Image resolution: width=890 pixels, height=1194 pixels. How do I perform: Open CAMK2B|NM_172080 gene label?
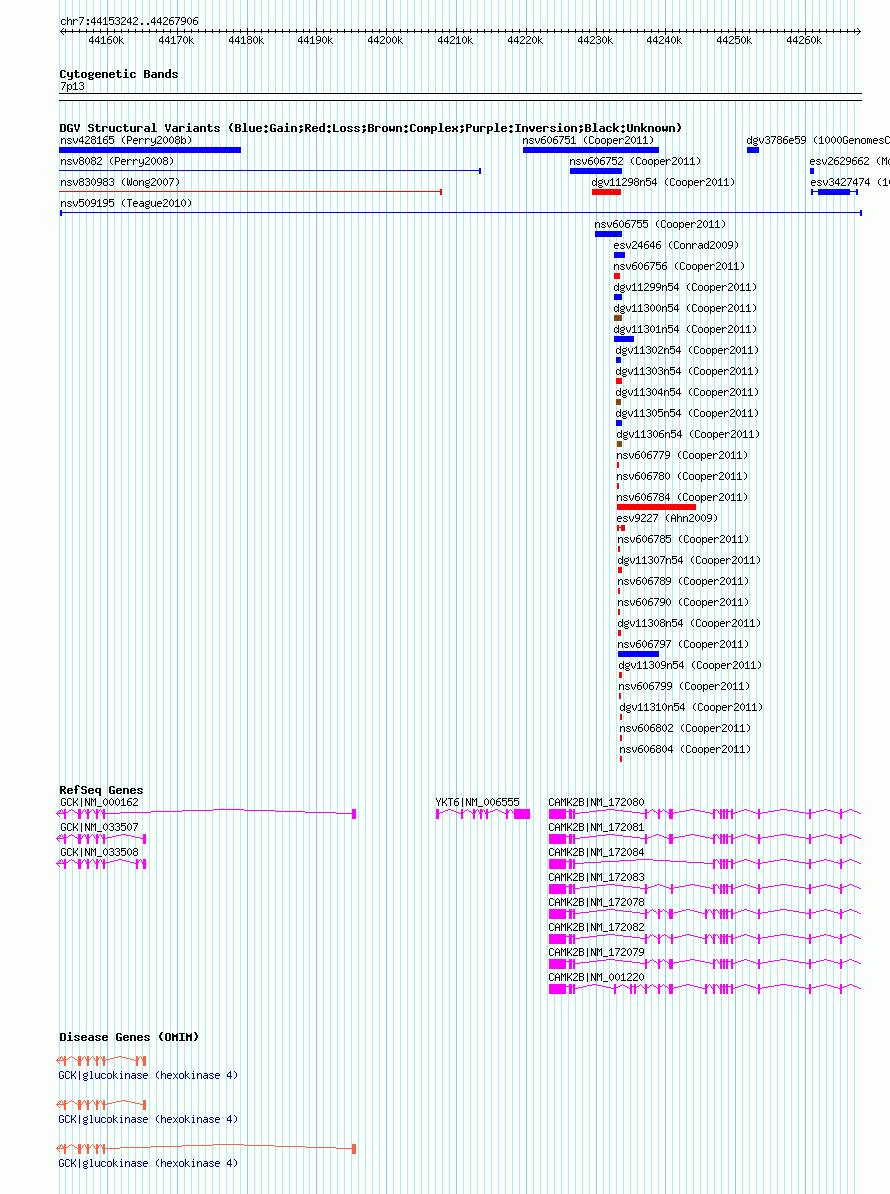coord(596,803)
